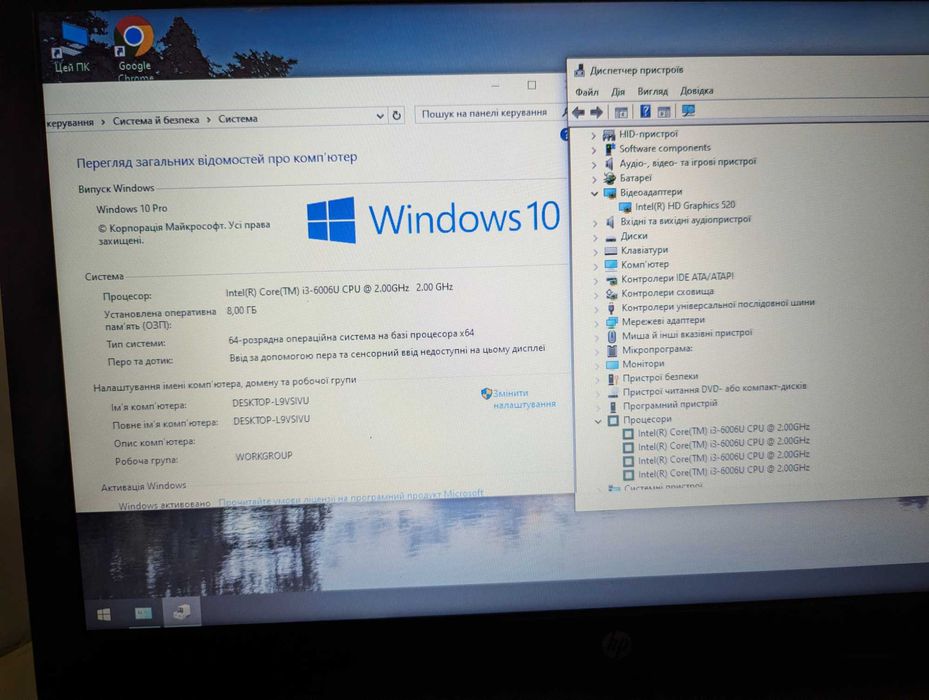Open the address bar history dropdown
The width and height of the screenshot is (929, 700).
[x=380, y=116]
